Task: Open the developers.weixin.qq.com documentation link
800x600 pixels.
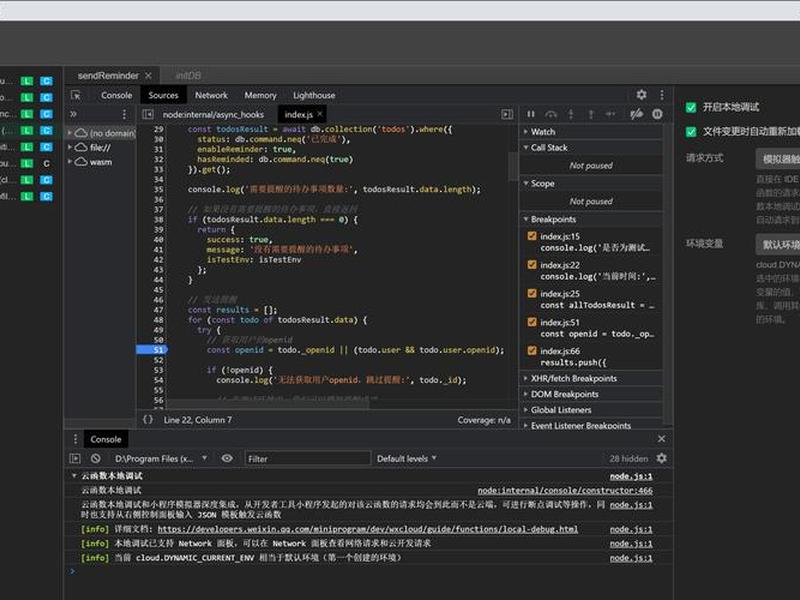Action: click(368, 529)
